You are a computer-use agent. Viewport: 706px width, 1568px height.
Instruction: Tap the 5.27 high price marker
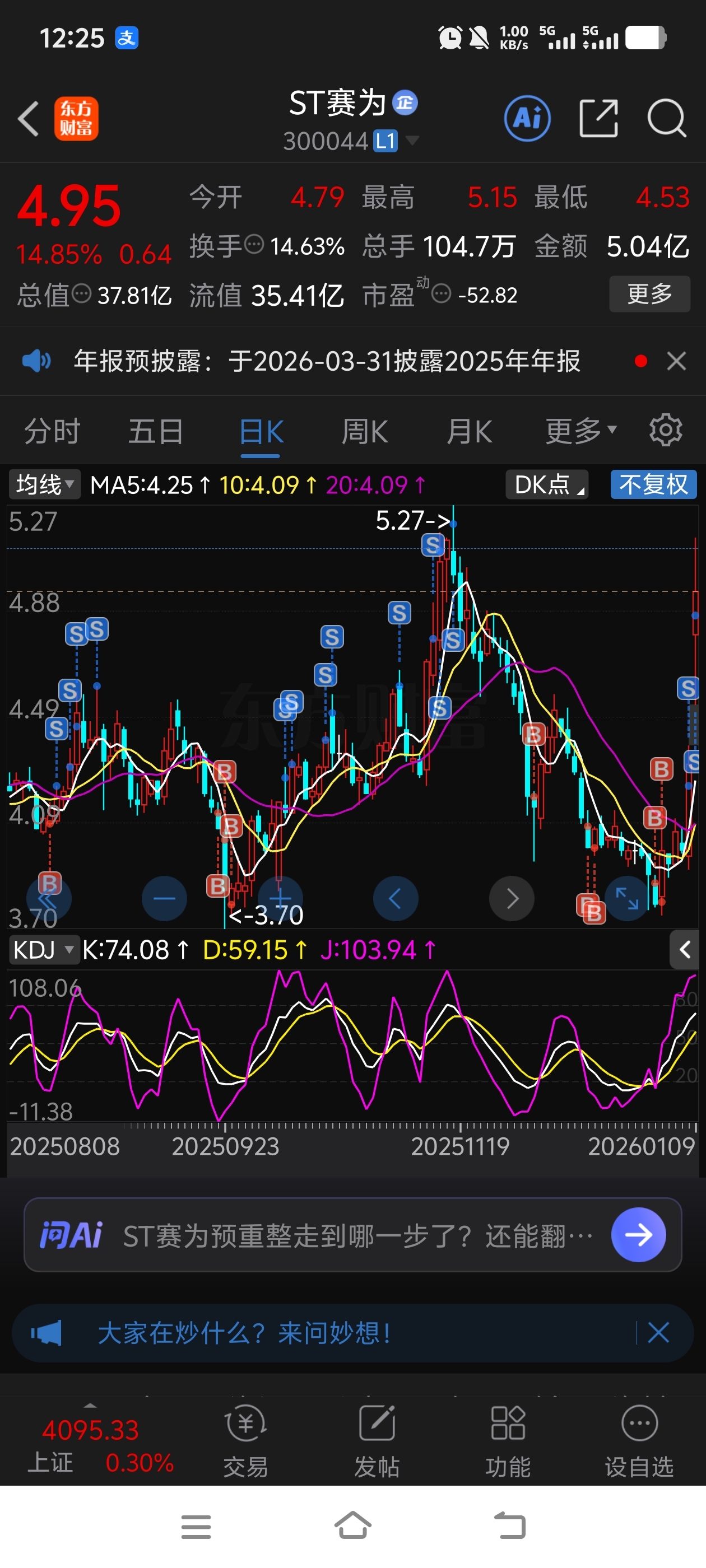[x=412, y=520]
